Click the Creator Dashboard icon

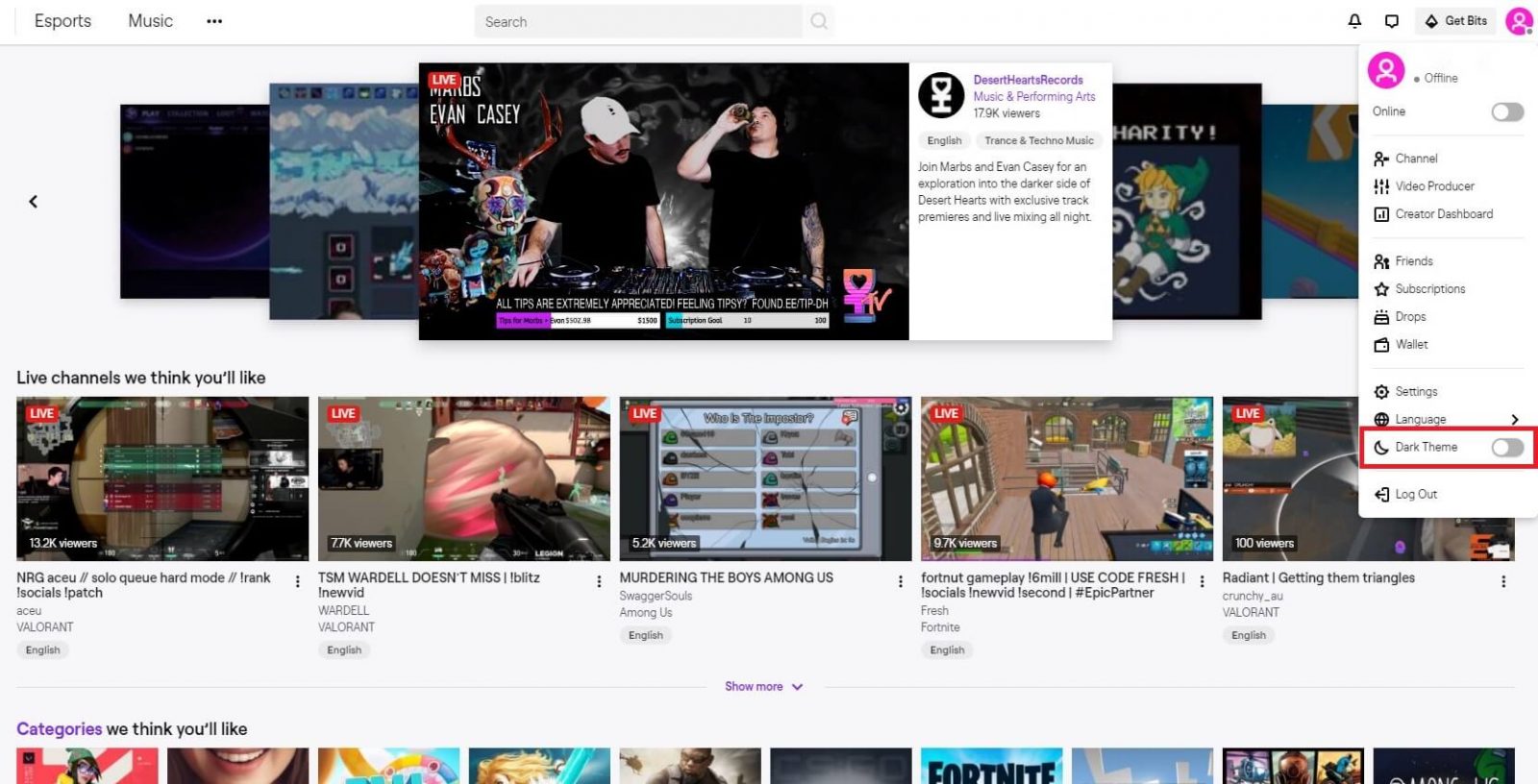pyautogui.click(x=1381, y=214)
